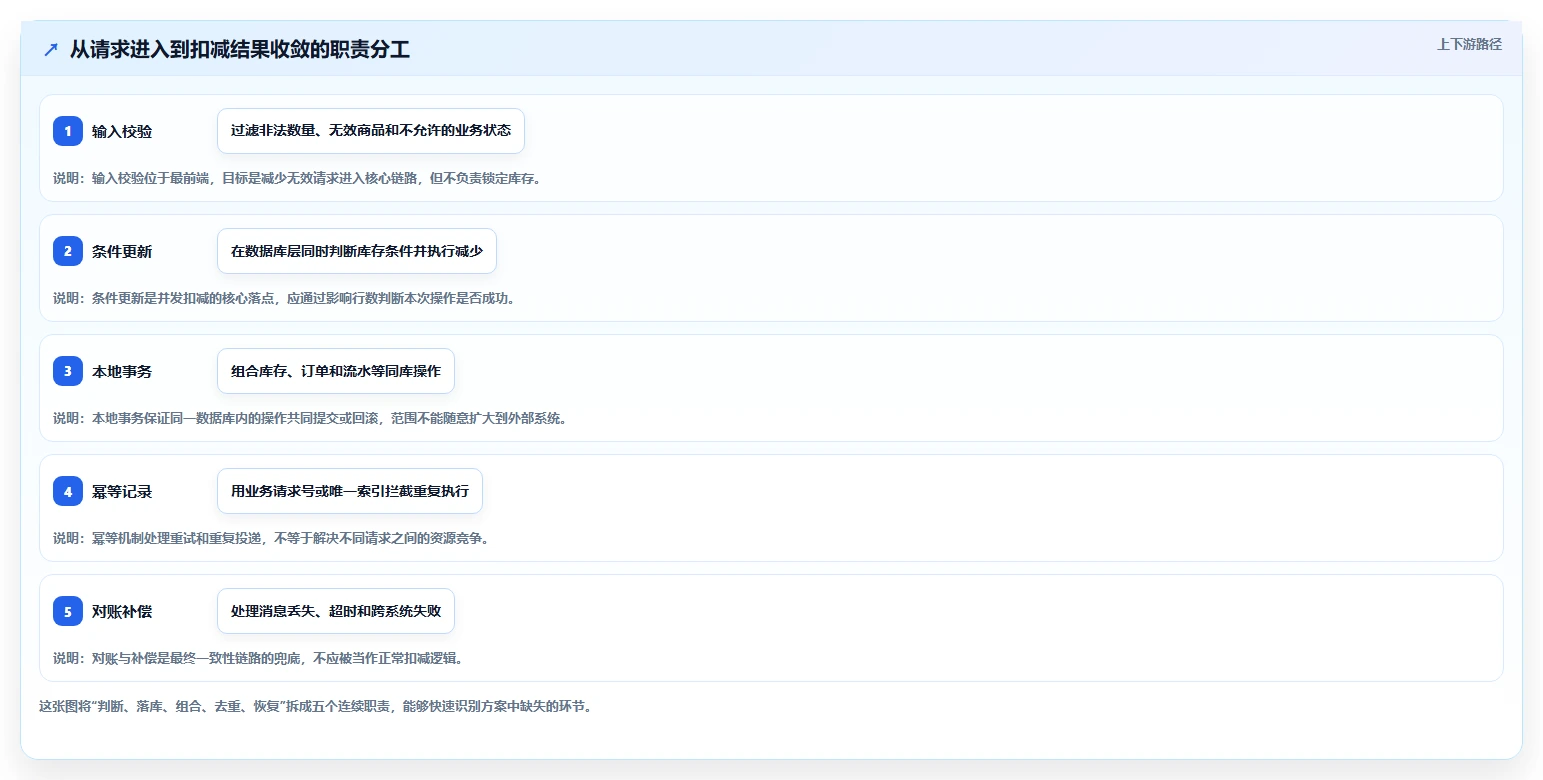1543x780 pixels.
Task: Click the 在数据库层同时判断库存条件并执行减少 chip
Action: 357,251
